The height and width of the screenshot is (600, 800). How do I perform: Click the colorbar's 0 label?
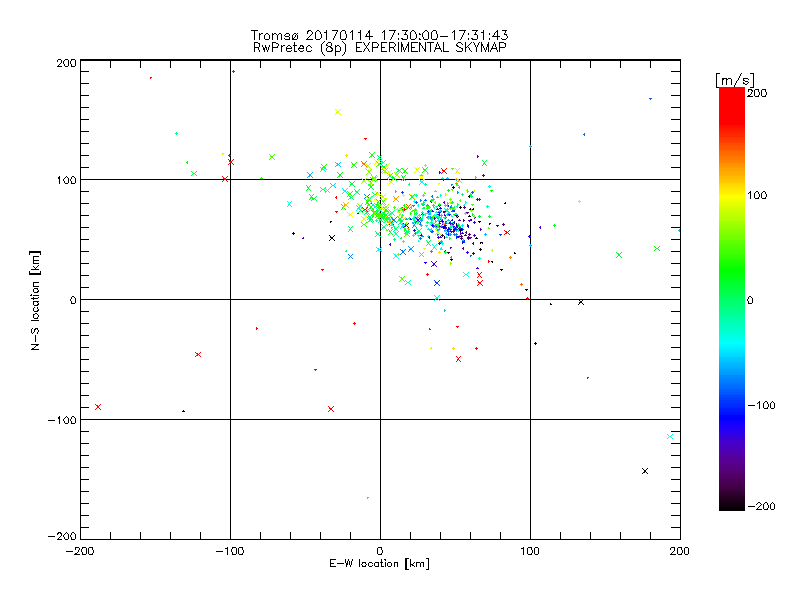[x=750, y=300]
